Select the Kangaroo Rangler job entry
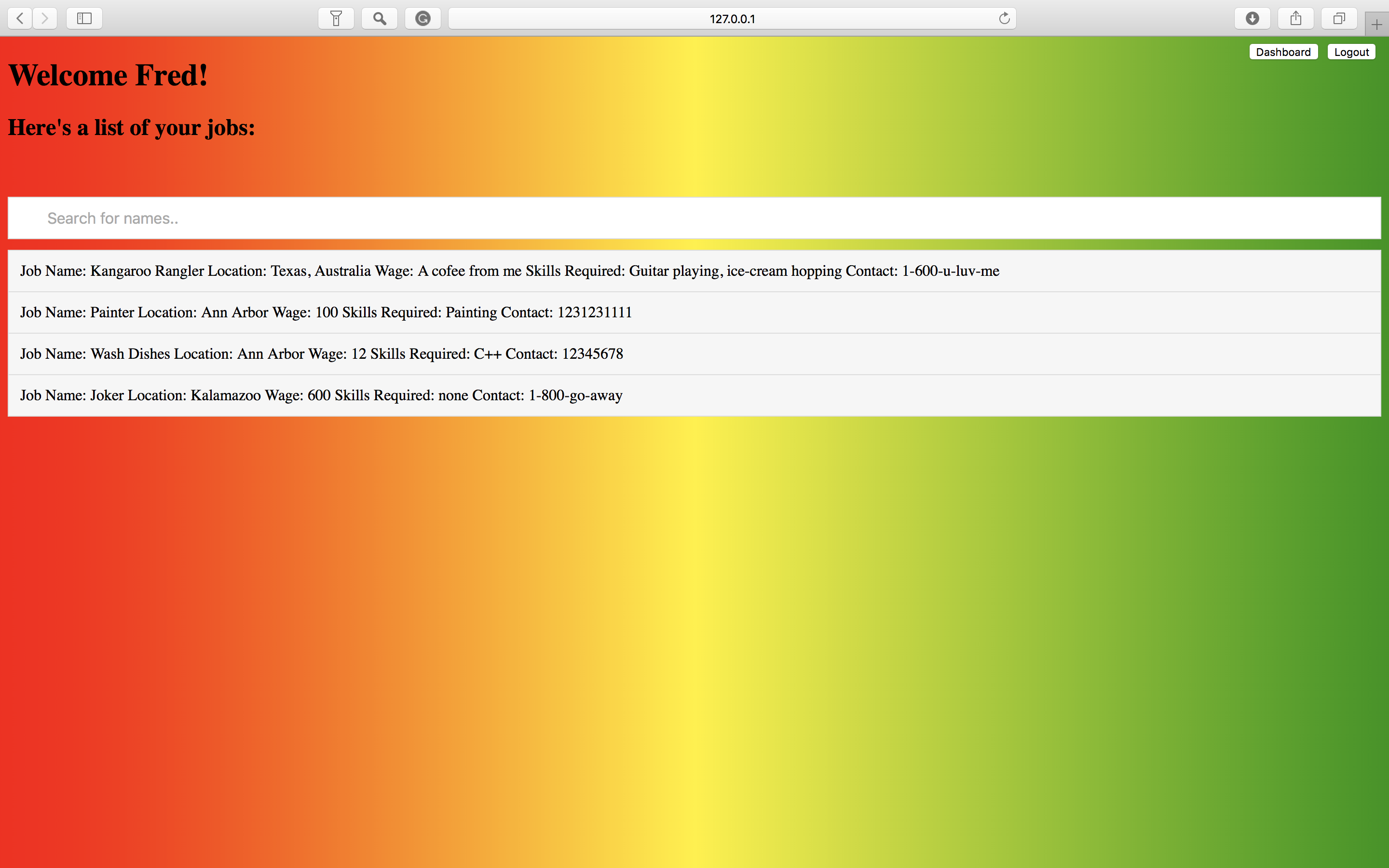The height and width of the screenshot is (868, 1389). coord(509,271)
